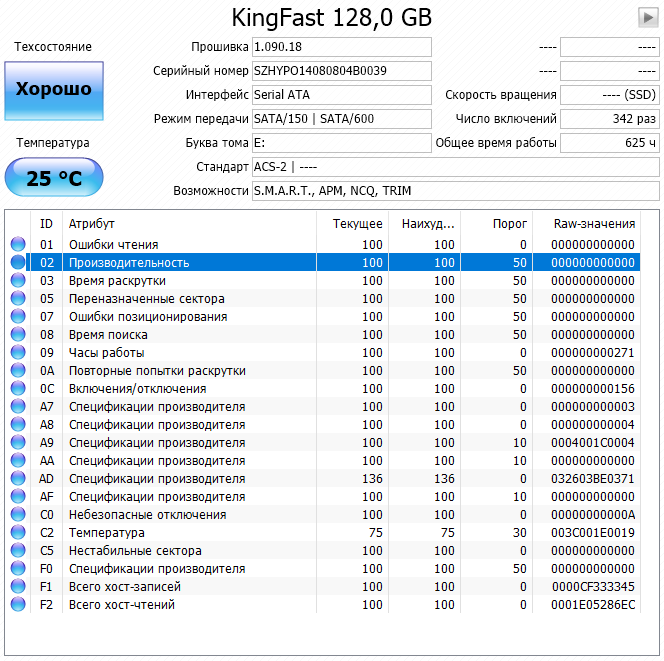Click the Атрибут column header
Screen dimensions: 664x661
189,224
